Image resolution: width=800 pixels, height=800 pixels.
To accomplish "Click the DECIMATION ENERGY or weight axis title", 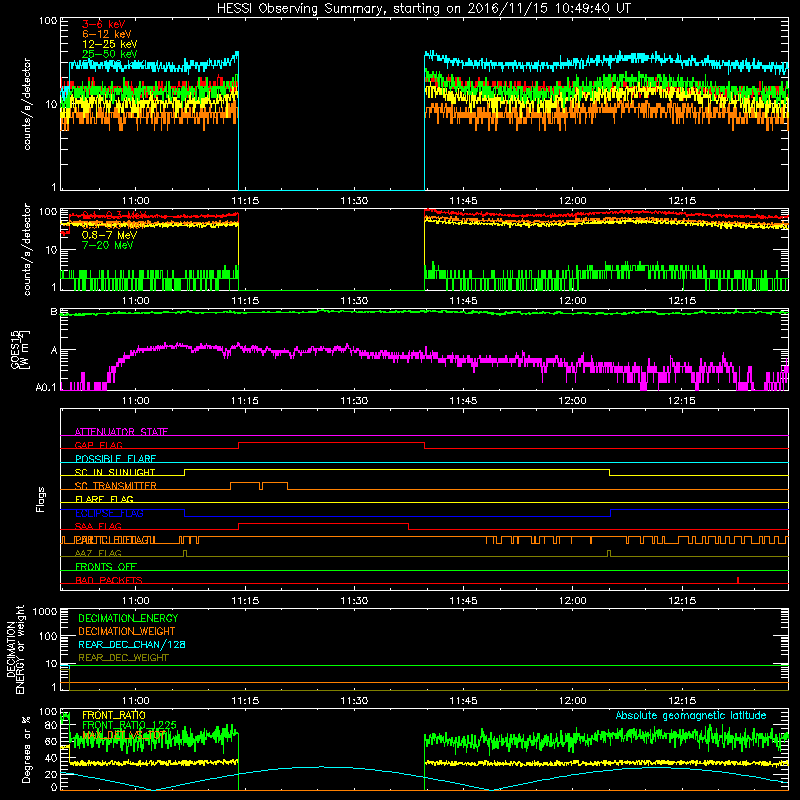I will pos(15,650).
